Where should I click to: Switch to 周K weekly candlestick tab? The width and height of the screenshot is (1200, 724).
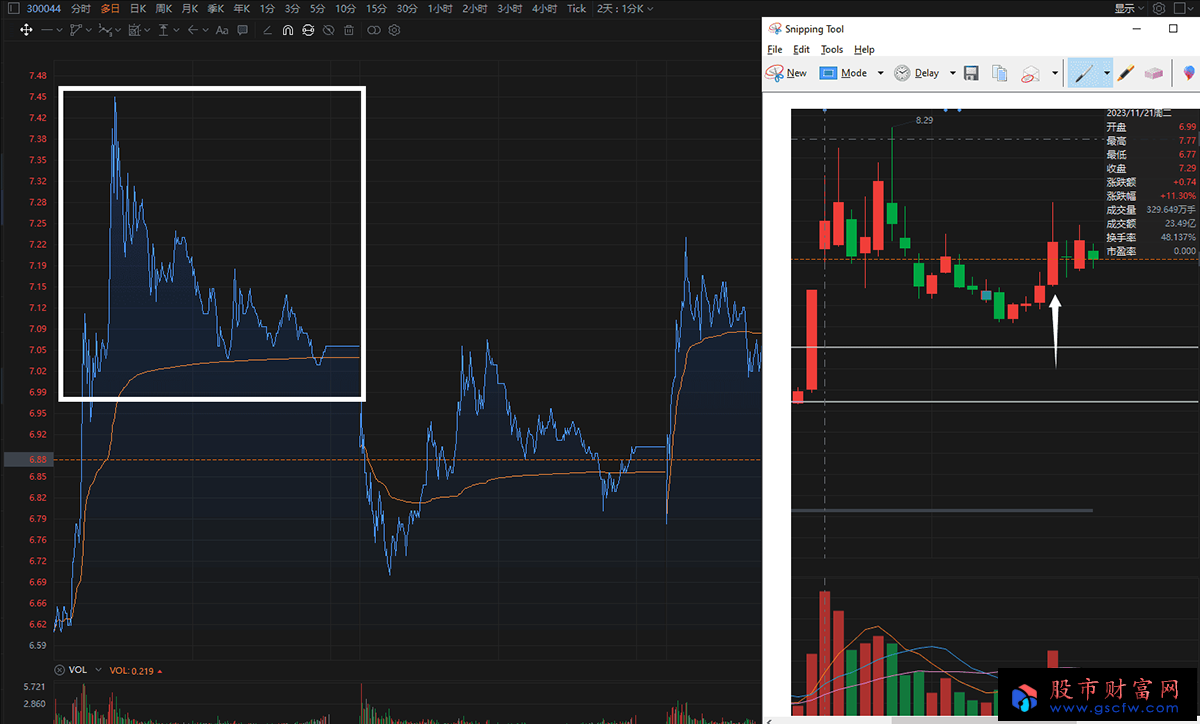coord(164,8)
